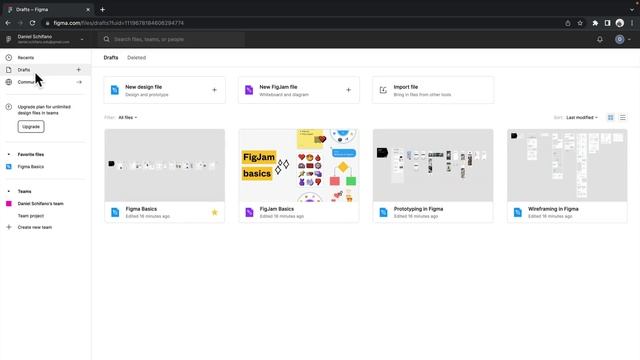Click the Figma logo icon in header
The width and height of the screenshot is (640, 360).
click(9, 39)
